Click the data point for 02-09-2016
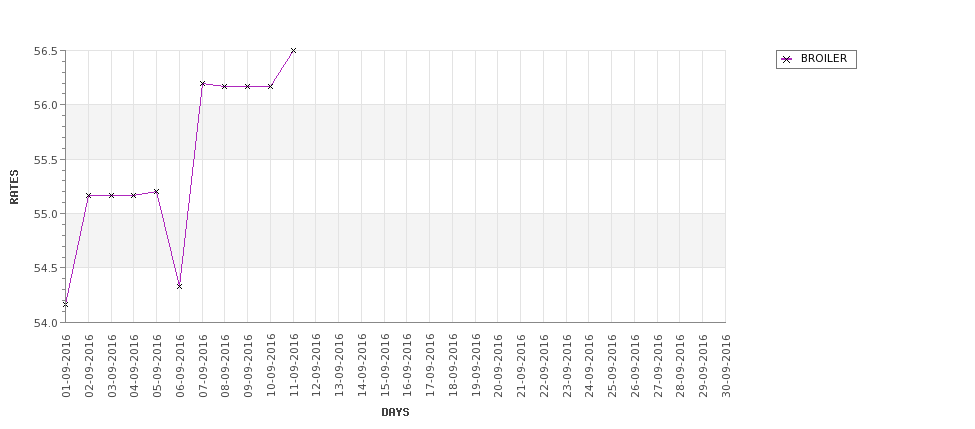The image size is (975, 429). coord(88,195)
